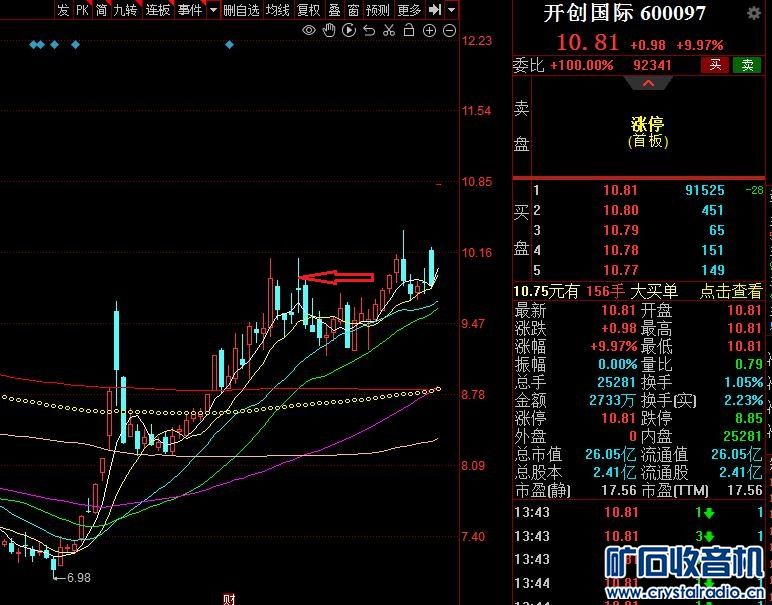This screenshot has width=772, height=605.
Task: Click the 换手 value 1.05%
Action: point(743,382)
